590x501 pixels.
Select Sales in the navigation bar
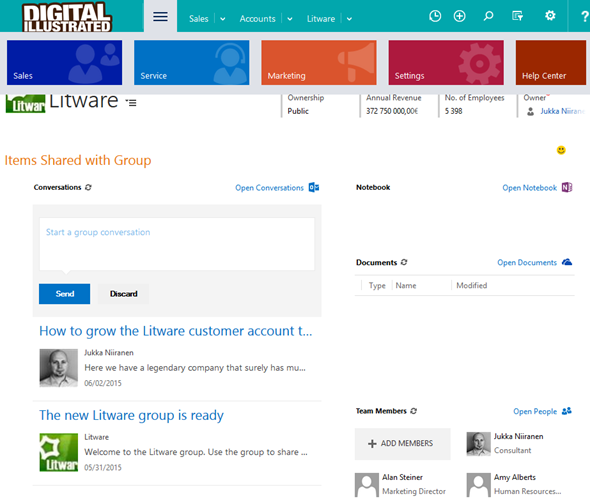click(199, 18)
